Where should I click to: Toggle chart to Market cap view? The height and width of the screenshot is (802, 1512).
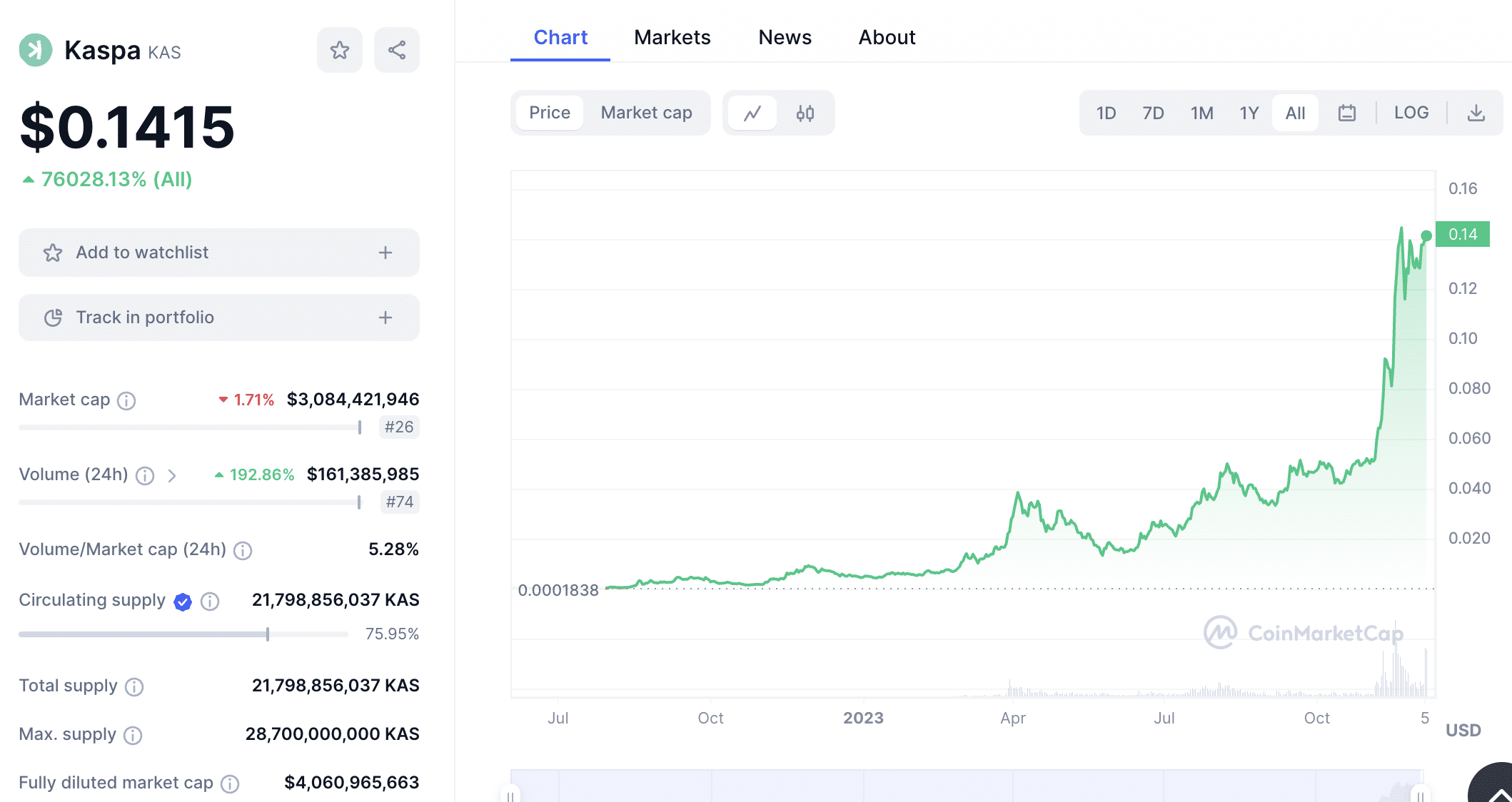[646, 113]
